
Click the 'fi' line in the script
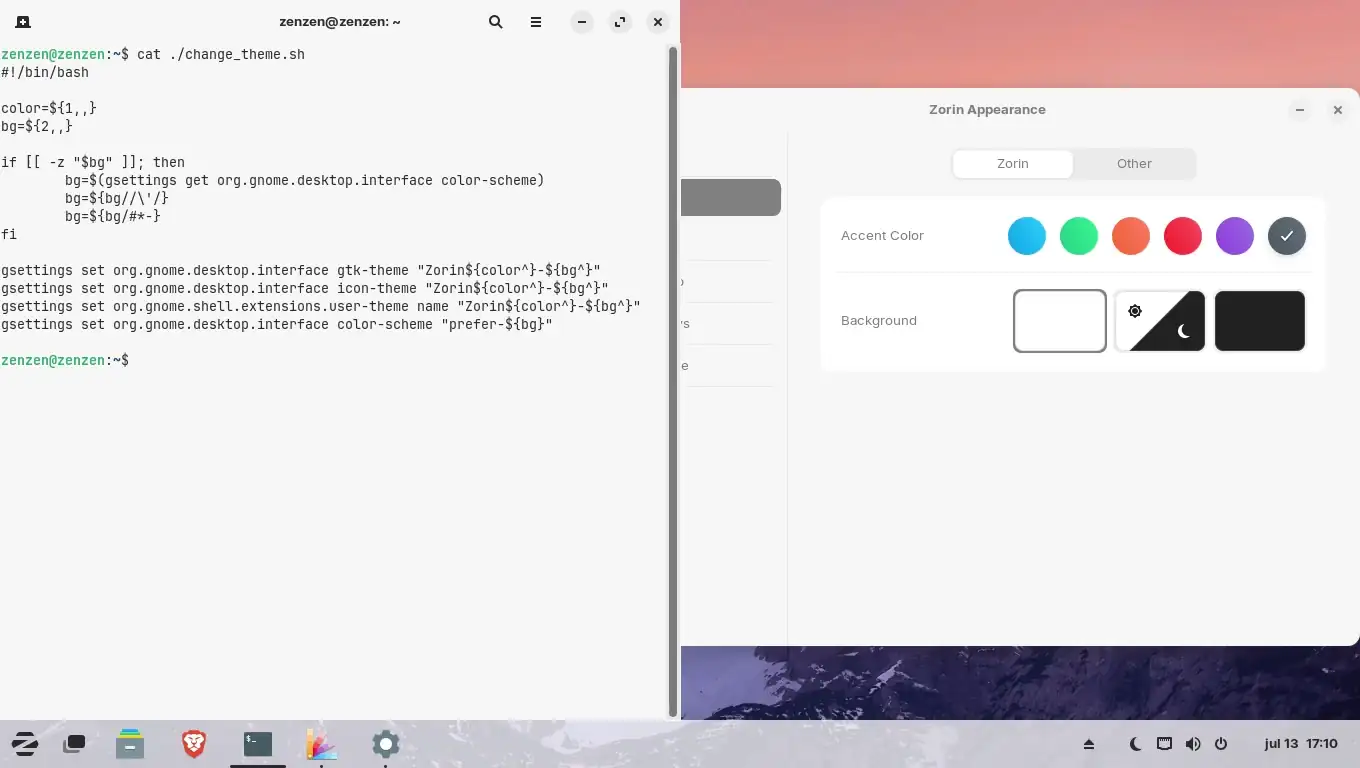9,234
